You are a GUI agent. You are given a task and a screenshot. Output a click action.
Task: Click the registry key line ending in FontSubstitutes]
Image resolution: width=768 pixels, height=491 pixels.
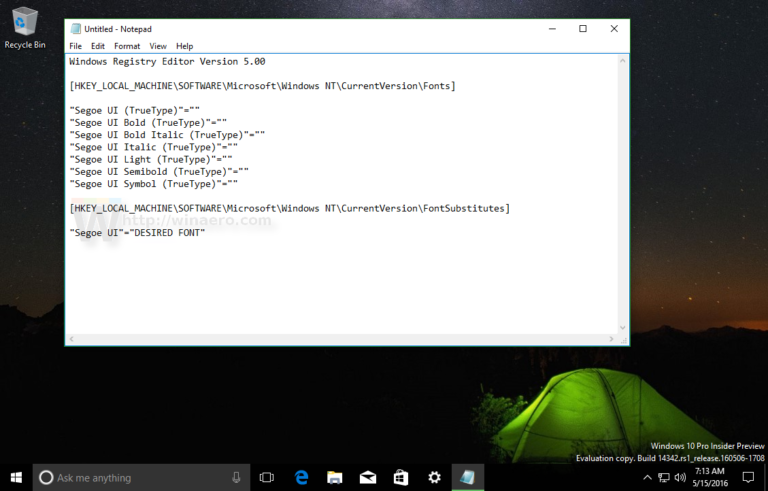(289, 208)
